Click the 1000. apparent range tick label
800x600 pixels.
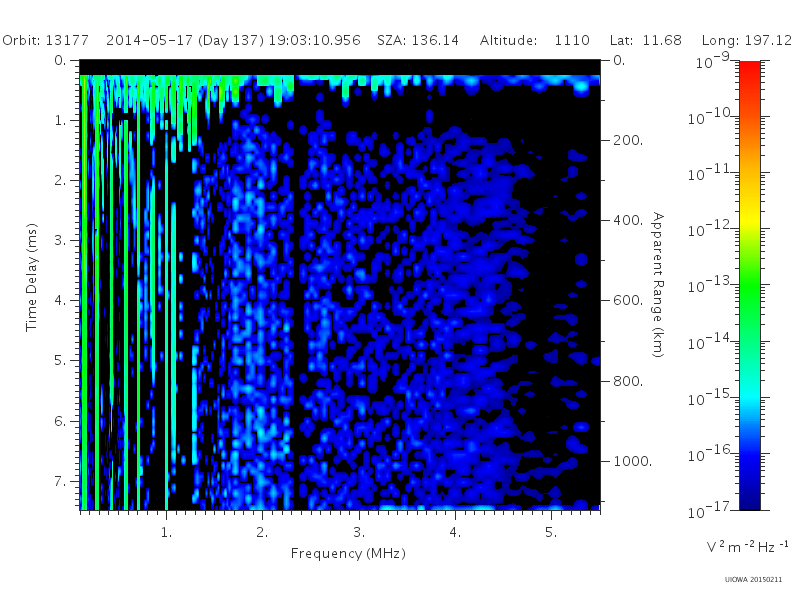click(632, 461)
